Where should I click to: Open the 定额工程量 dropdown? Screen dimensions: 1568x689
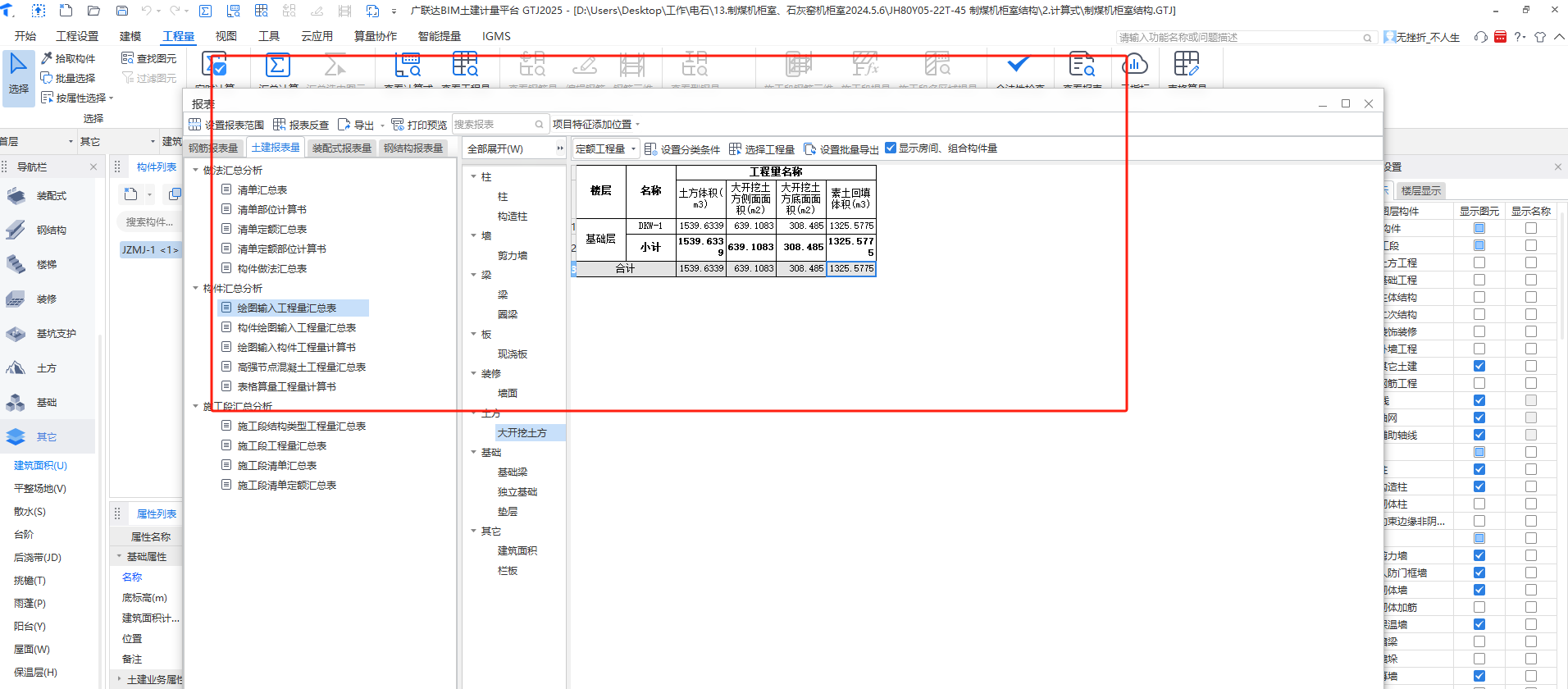click(x=606, y=148)
